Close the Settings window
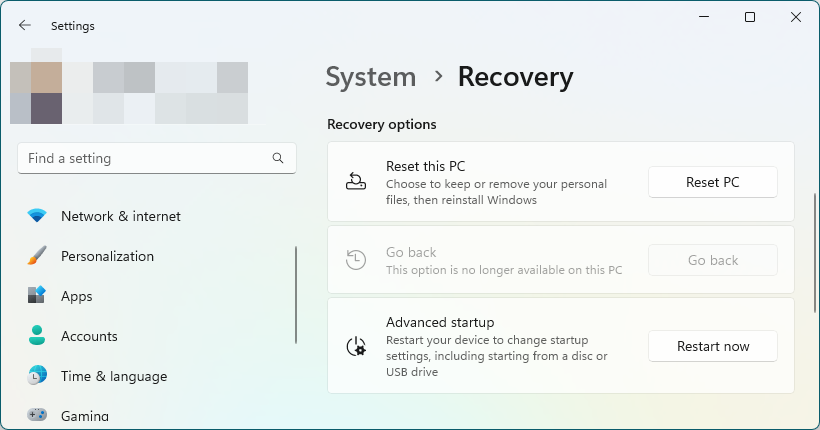This screenshot has width=820, height=430. click(796, 17)
